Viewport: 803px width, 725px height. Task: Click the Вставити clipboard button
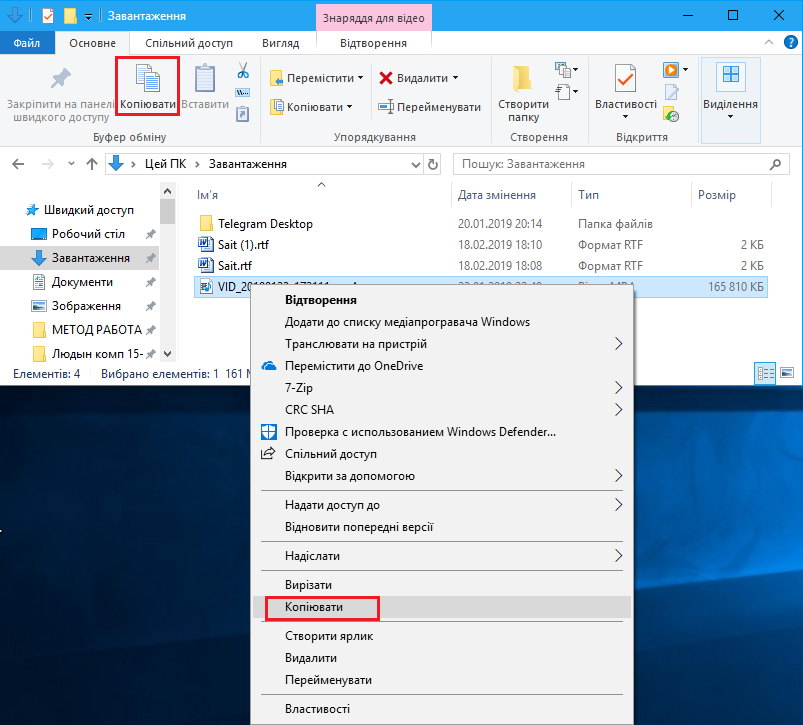click(205, 87)
